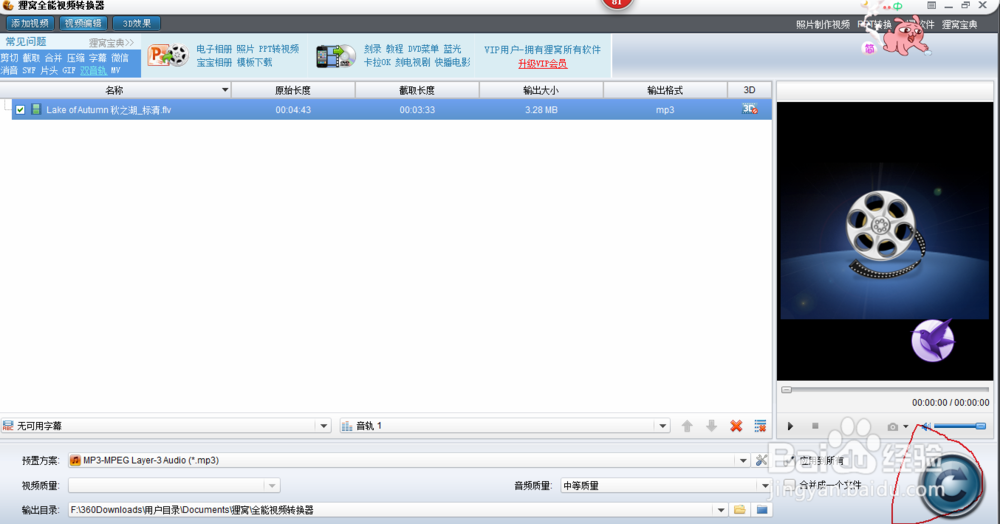Move selected file up with arrow
The image size is (1000, 524).
point(687,426)
